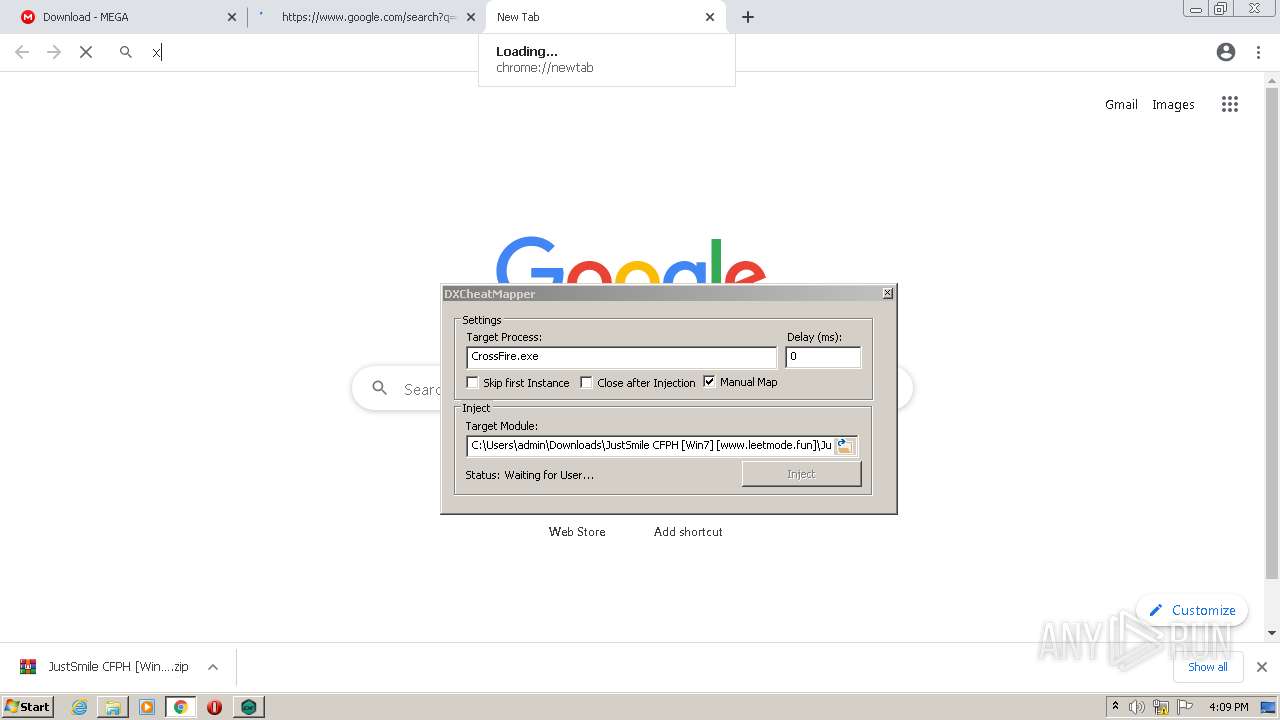Viewport: 1280px width, 720px height.
Task: Close the New Tab tab
Action: click(x=710, y=17)
